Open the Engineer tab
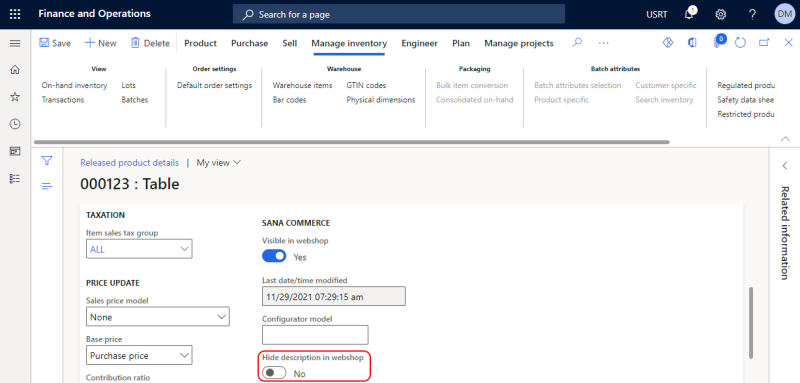Screen dimensions: 800x383 click(419, 43)
